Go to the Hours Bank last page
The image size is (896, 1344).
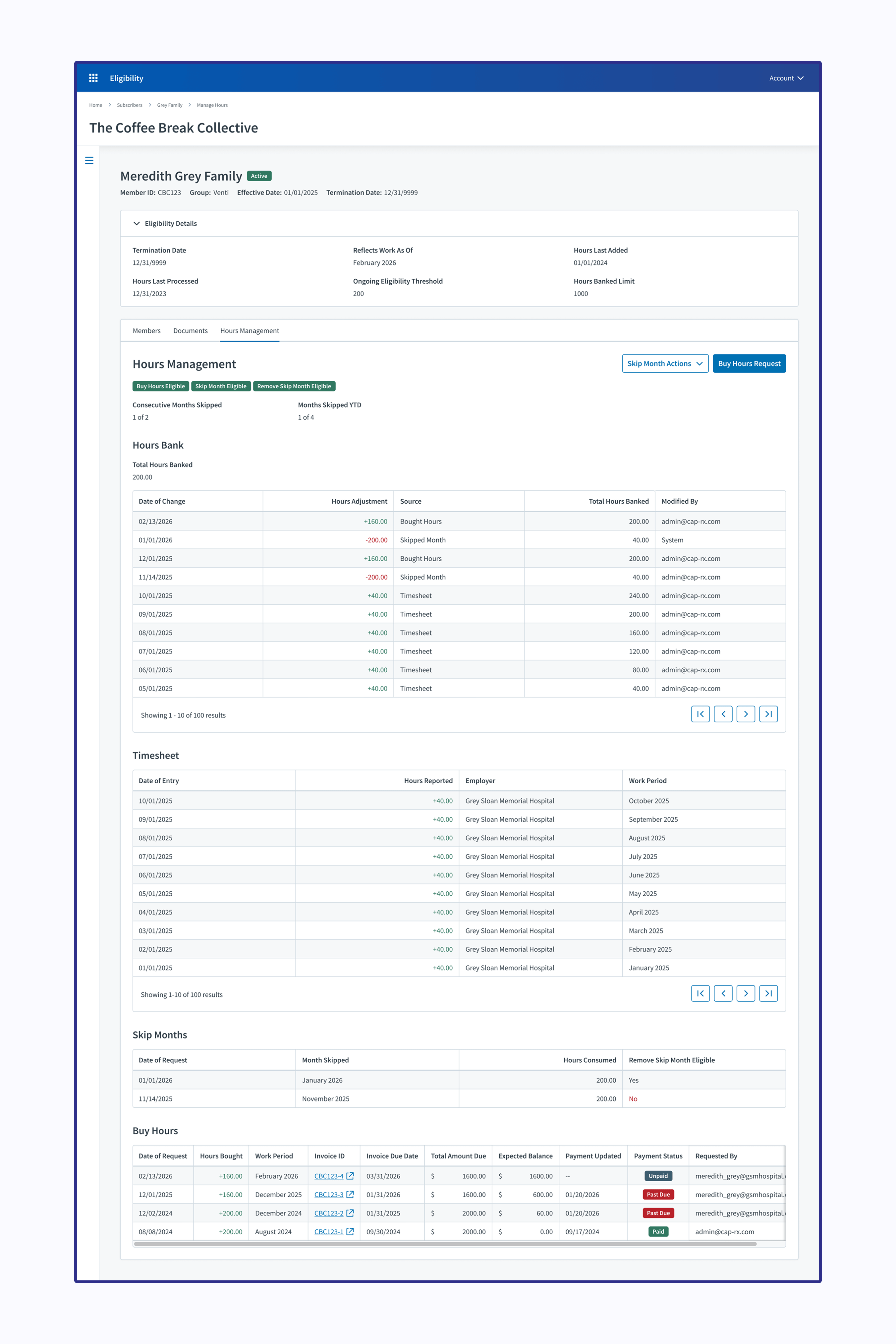pyautogui.click(x=768, y=714)
